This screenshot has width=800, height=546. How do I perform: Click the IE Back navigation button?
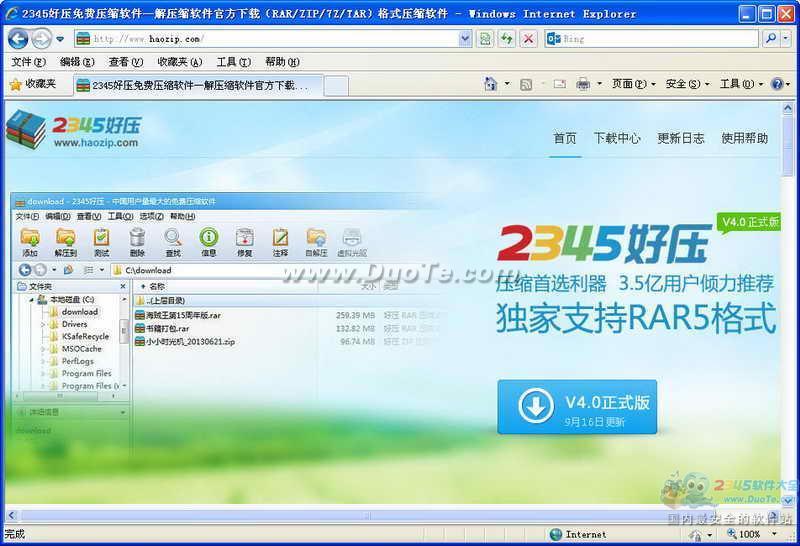coord(18,38)
